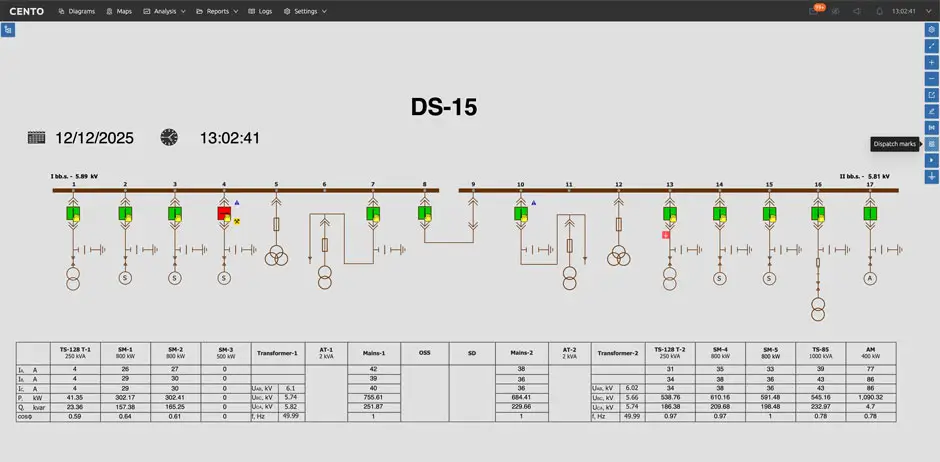The image size is (940, 462).
Task: Open the Logs menu
Action: 260,11
